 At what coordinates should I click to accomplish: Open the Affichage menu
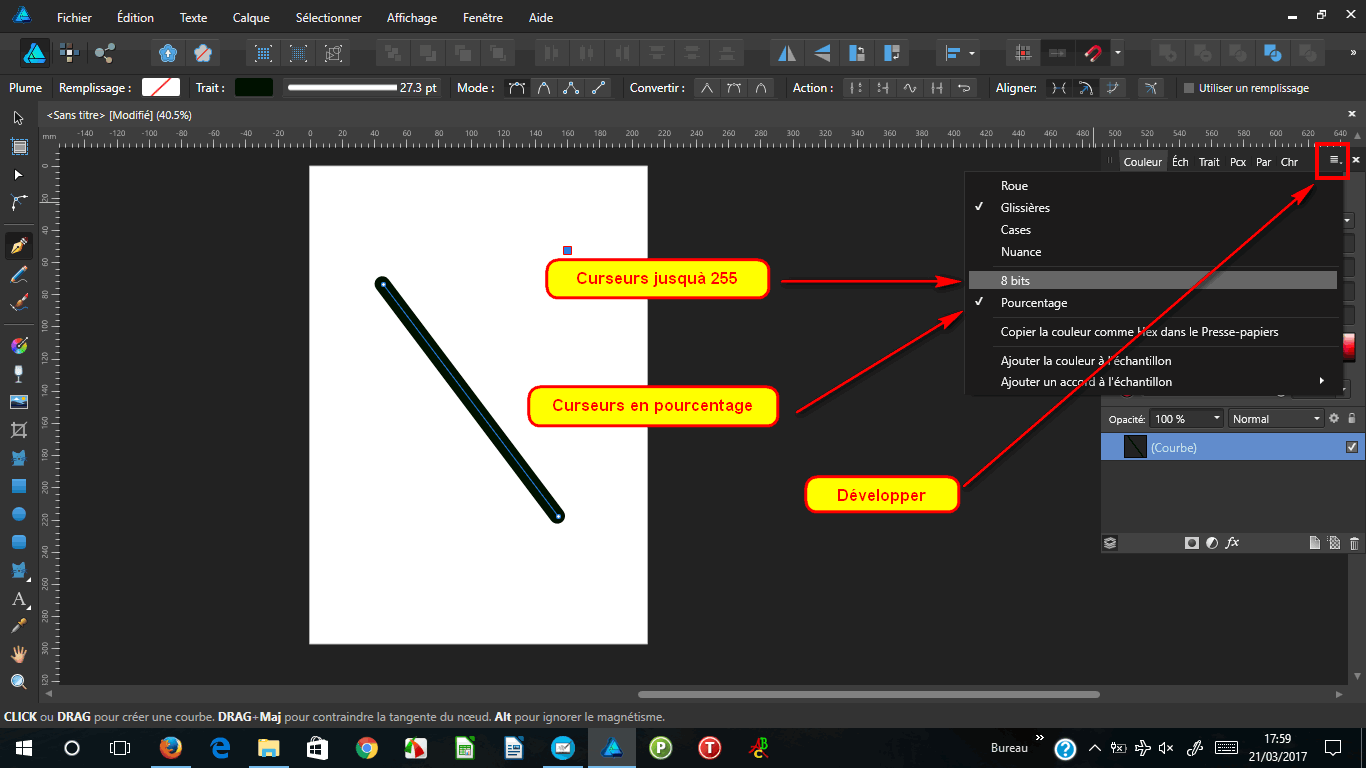(412, 18)
